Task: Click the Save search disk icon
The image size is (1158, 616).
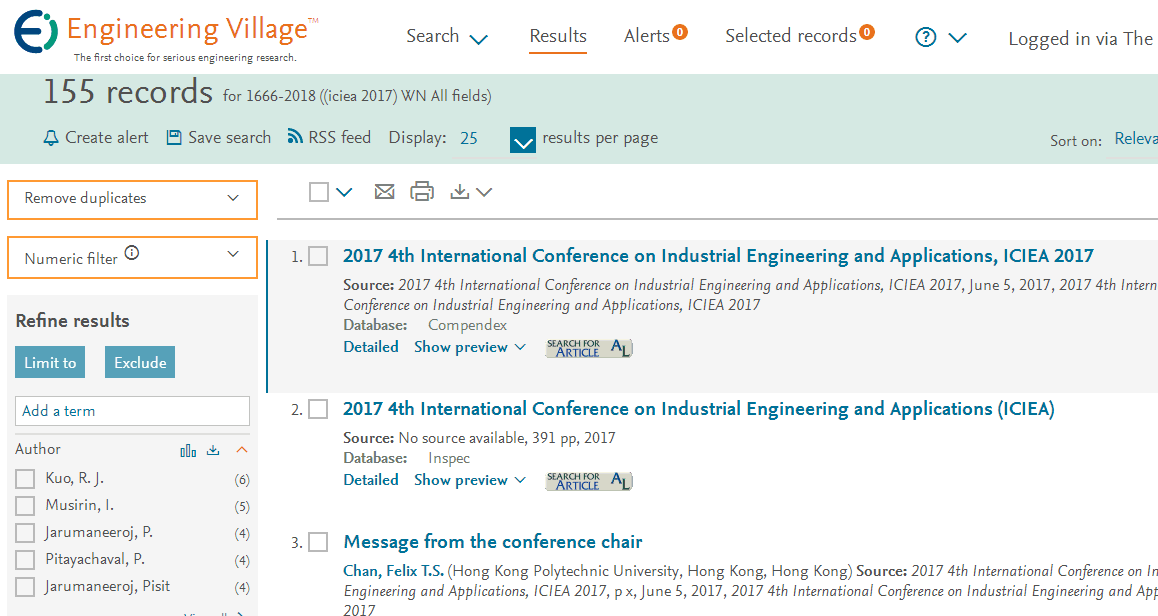Action: pyautogui.click(x=174, y=137)
